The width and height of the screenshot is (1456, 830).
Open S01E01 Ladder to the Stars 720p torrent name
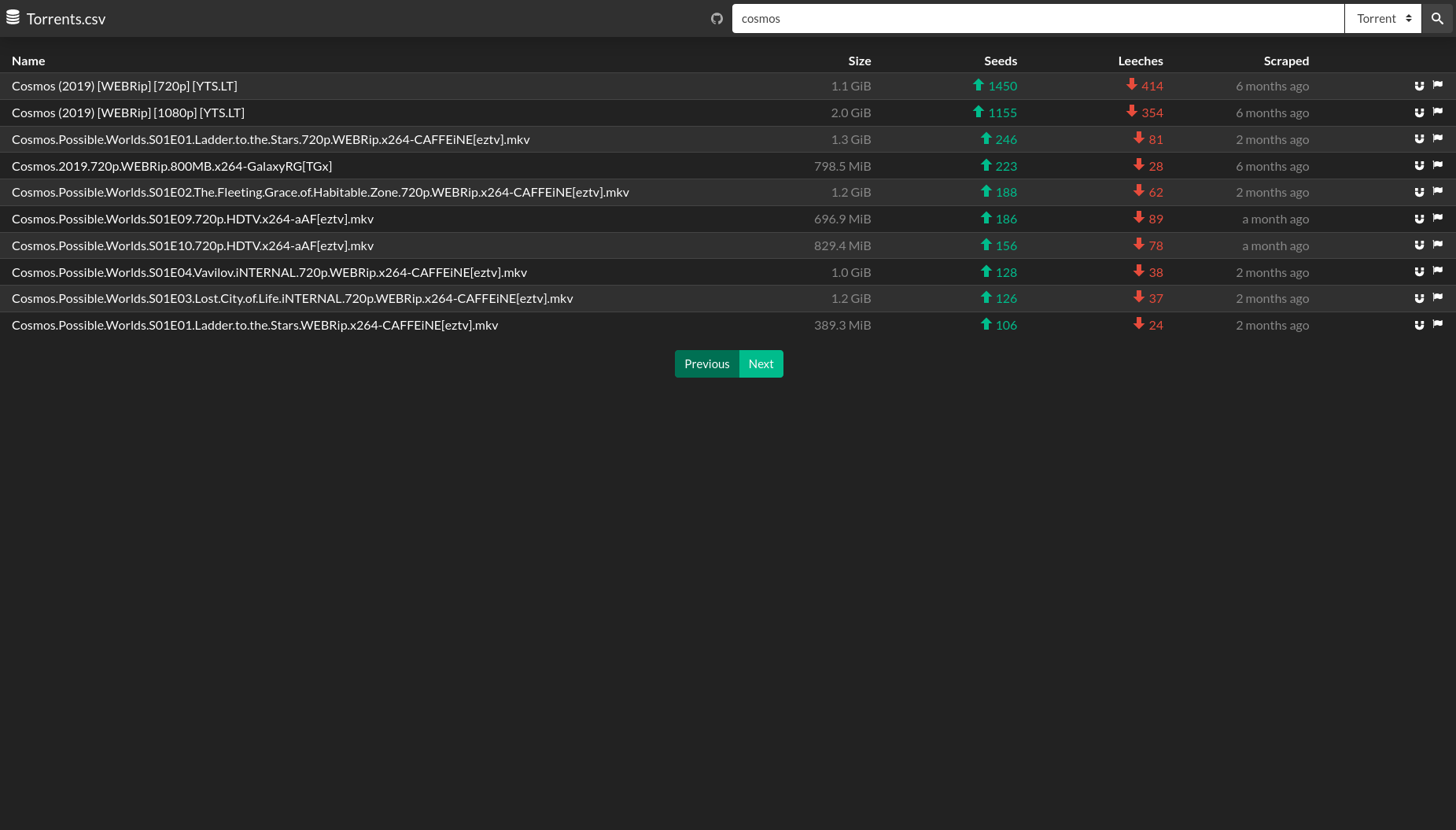pyautogui.click(x=271, y=139)
